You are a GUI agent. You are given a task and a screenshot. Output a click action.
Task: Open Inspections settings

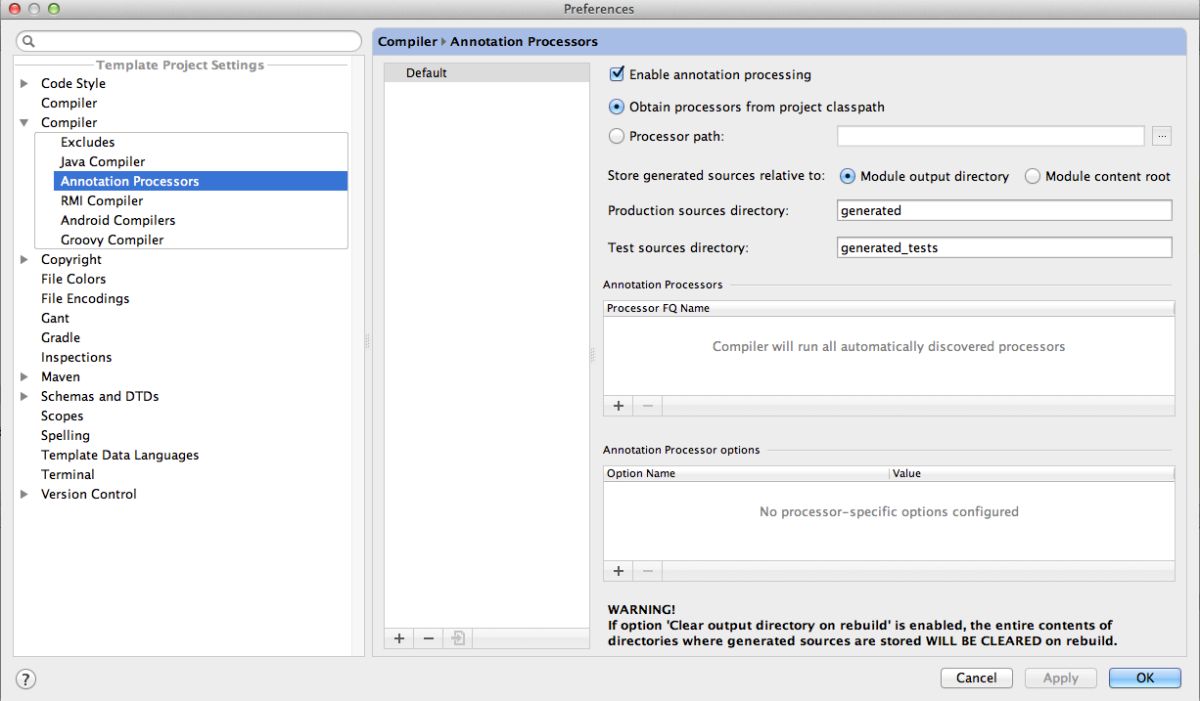pos(76,357)
